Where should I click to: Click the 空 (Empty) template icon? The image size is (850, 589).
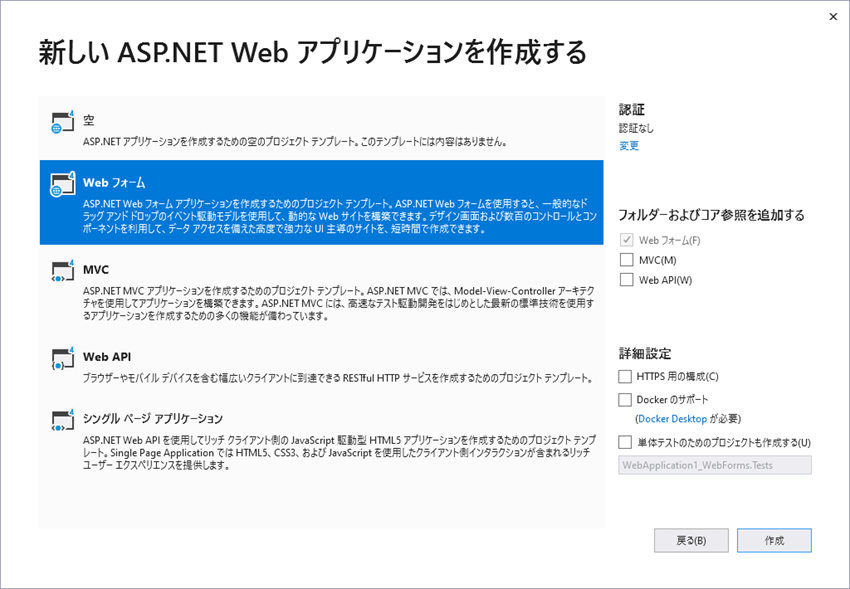click(x=62, y=122)
